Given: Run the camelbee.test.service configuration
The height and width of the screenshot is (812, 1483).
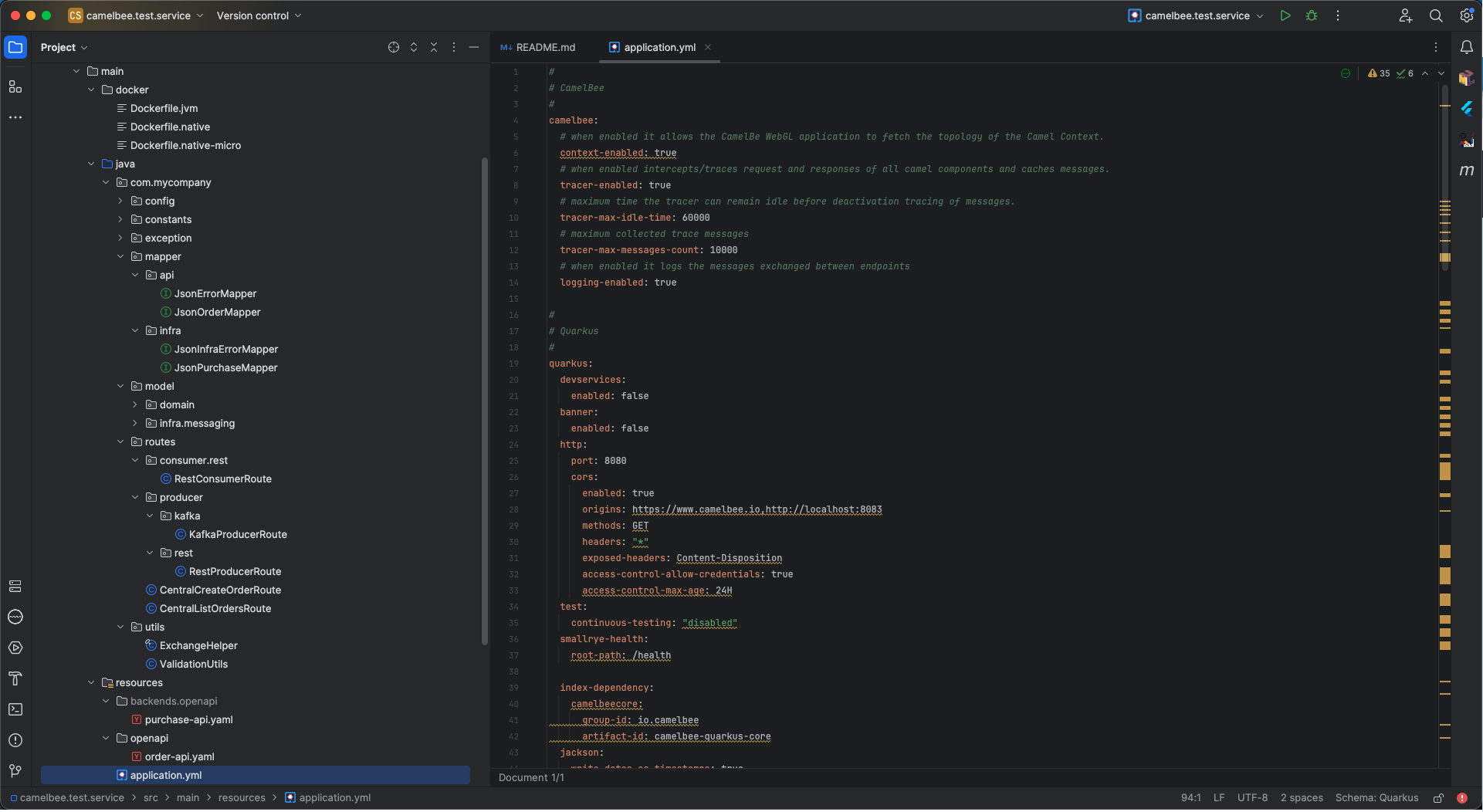Looking at the screenshot, I should point(1285,15).
